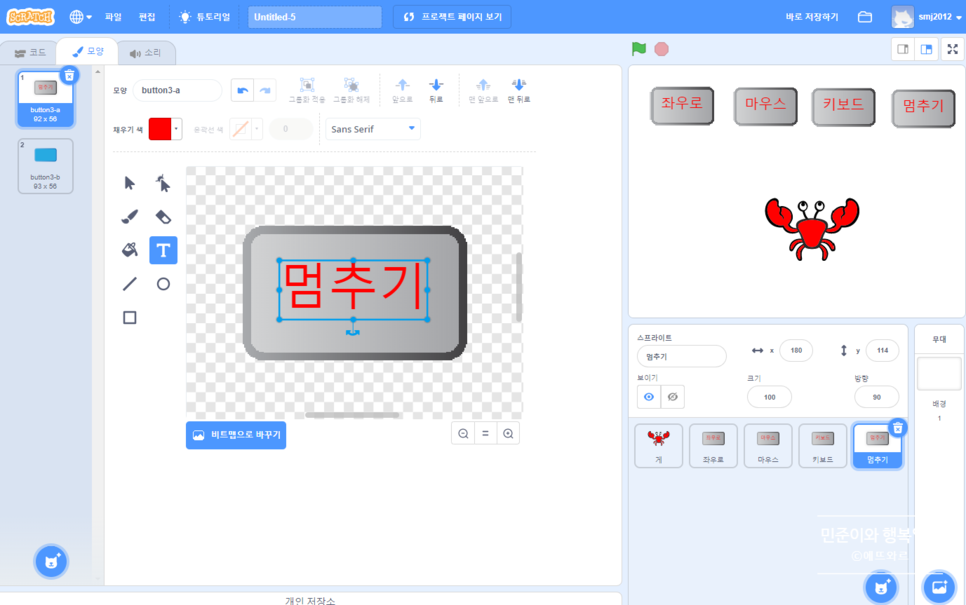Image resolution: width=966 pixels, height=605 pixels.
Task: Choose the Reshape tool
Action: [x=163, y=183]
